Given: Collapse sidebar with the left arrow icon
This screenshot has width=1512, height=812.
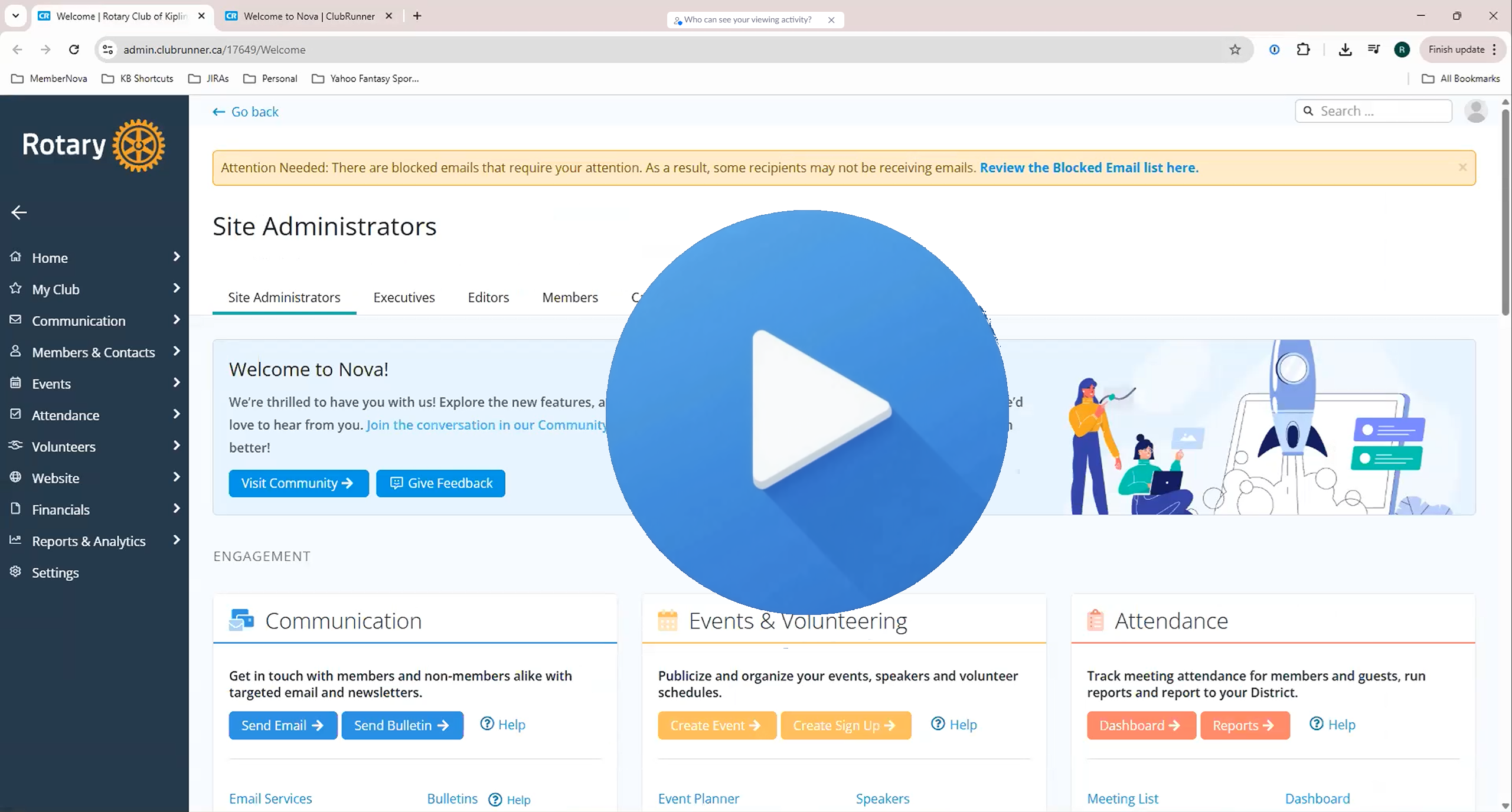Looking at the screenshot, I should [x=19, y=212].
